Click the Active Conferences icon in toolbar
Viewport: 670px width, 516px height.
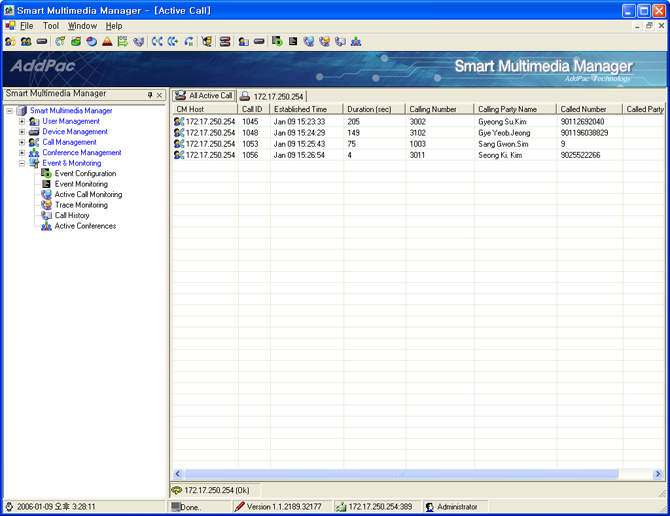click(356, 42)
